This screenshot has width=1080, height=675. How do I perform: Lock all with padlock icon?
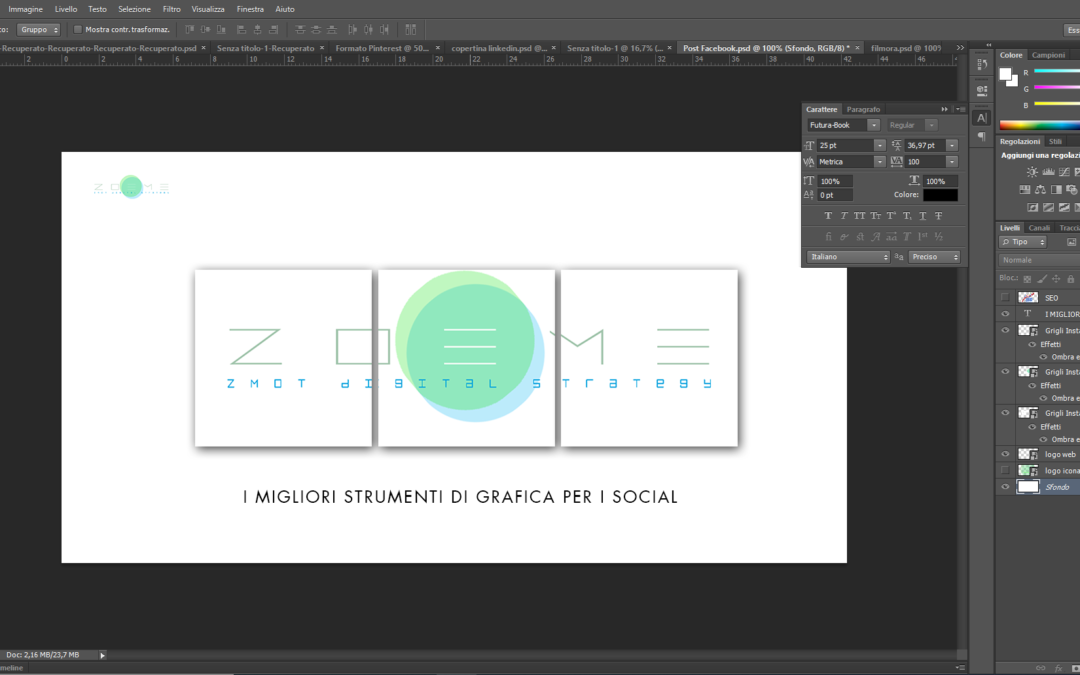coord(1070,279)
